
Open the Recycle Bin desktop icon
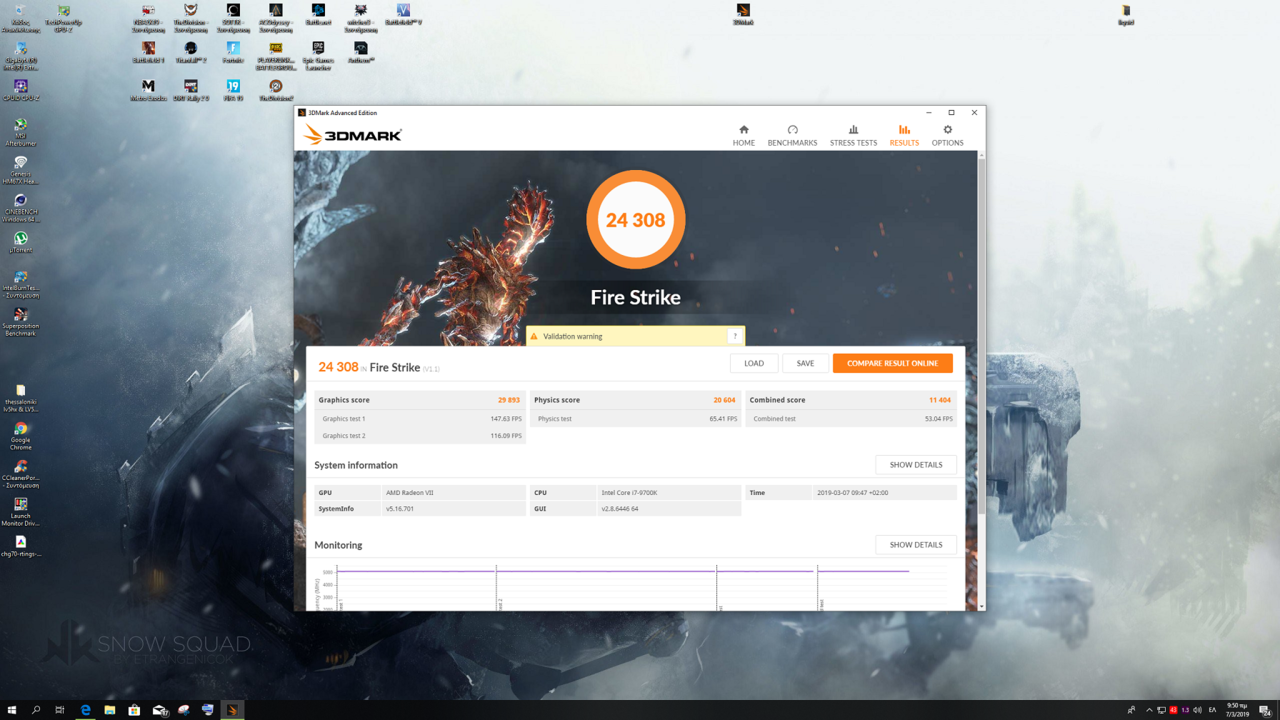20,17
